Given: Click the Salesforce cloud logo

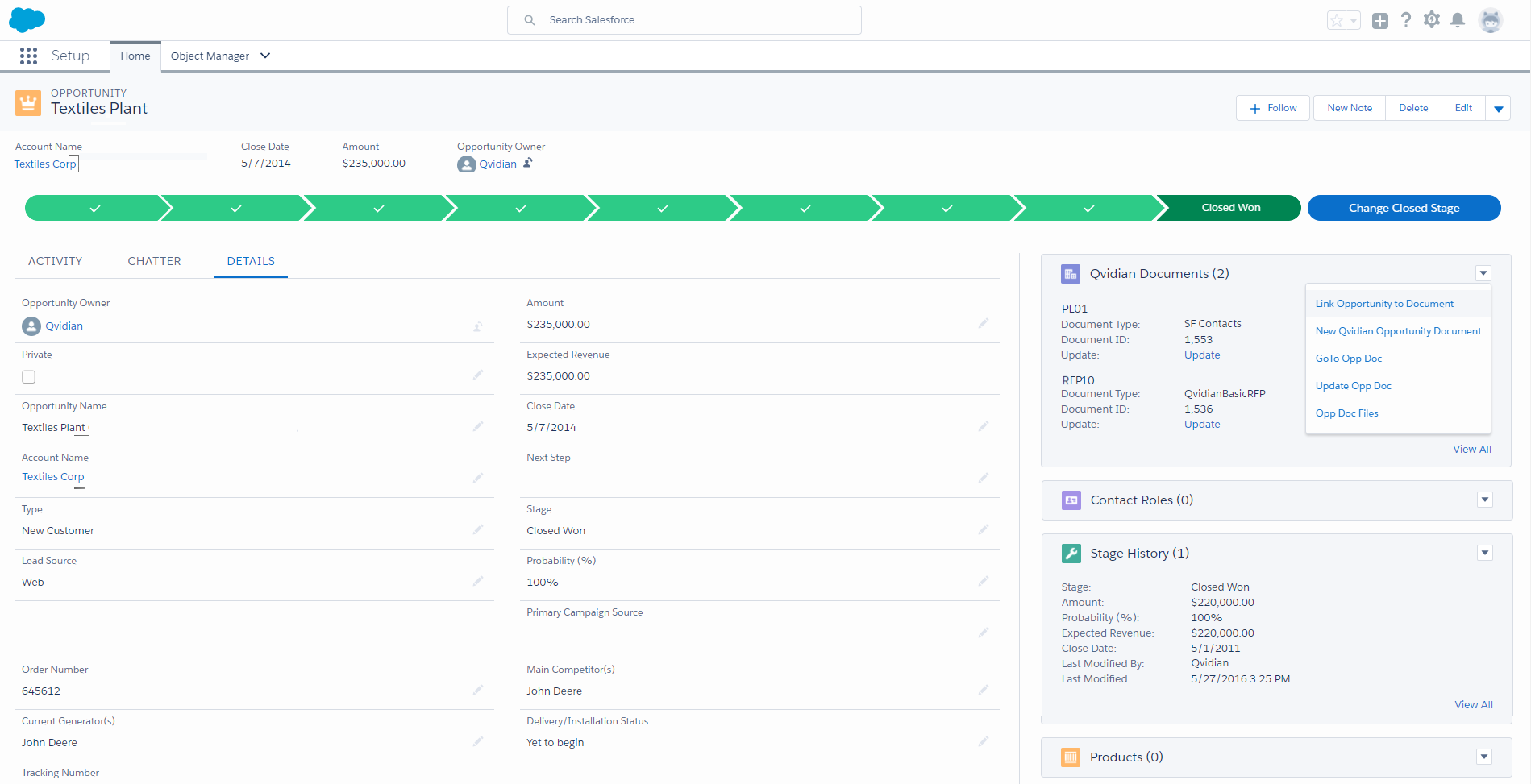Looking at the screenshot, I should [x=27, y=19].
